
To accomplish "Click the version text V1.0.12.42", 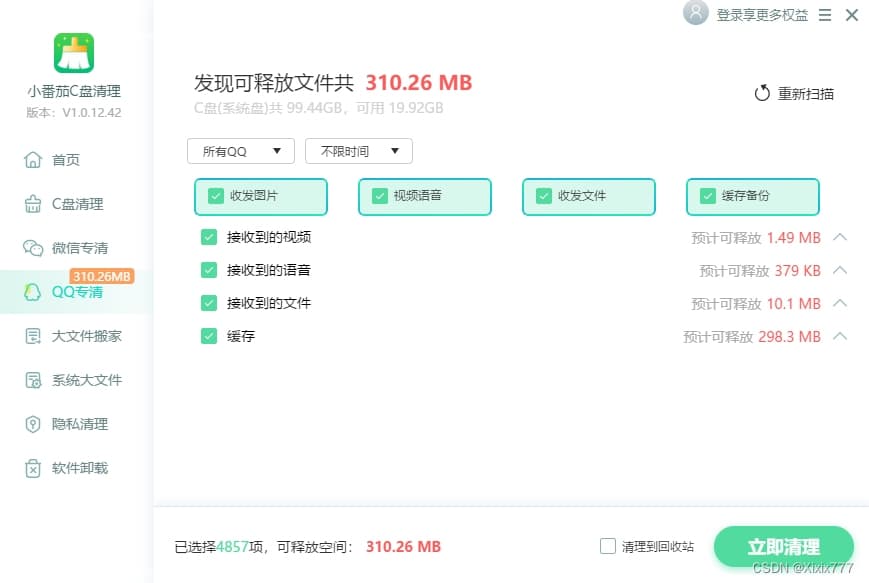I will click(x=74, y=112).
